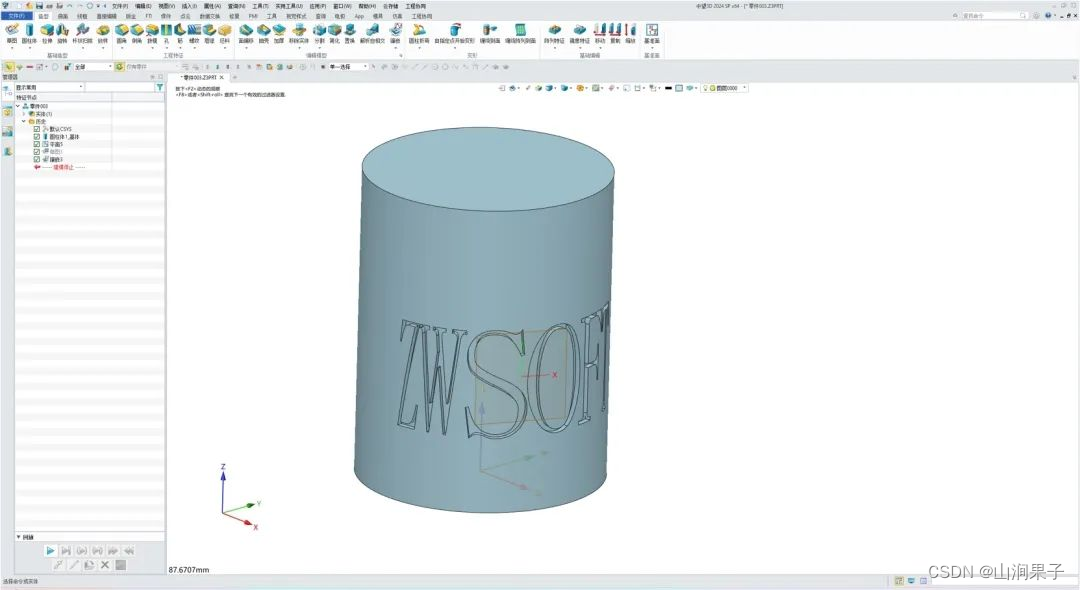This screenshot has width=1080, height=590.
Task: Click the blue 文件 file button
Action: coord(17,16)
